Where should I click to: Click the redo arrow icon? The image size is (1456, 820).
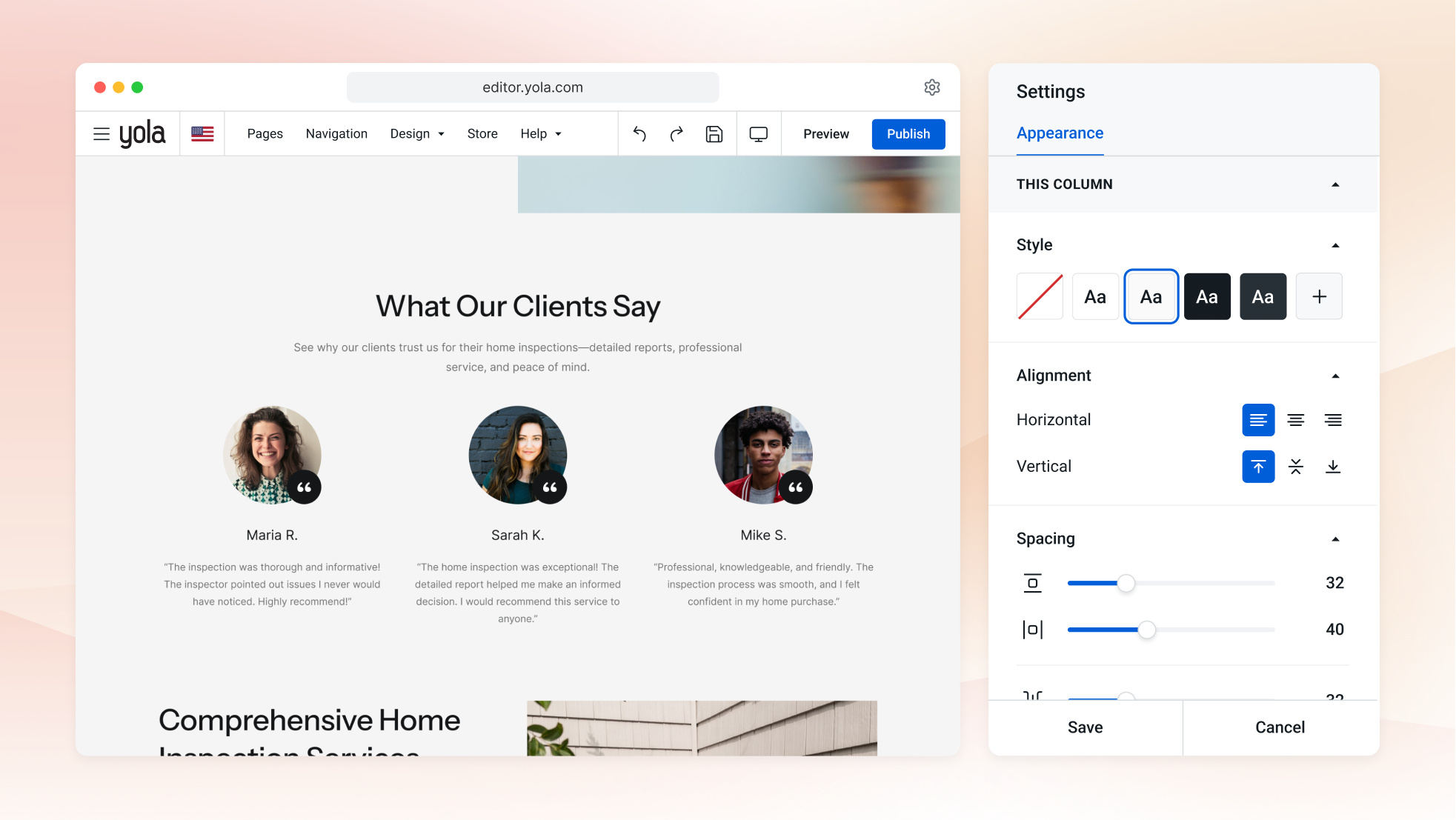click(677, 134)
